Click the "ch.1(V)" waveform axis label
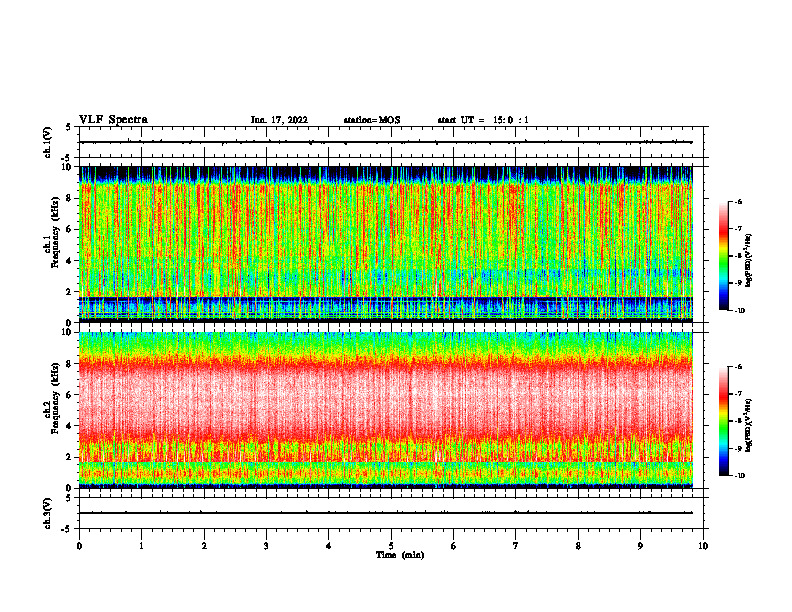Viewport: 792px width, 612px height. pos(48,142)
